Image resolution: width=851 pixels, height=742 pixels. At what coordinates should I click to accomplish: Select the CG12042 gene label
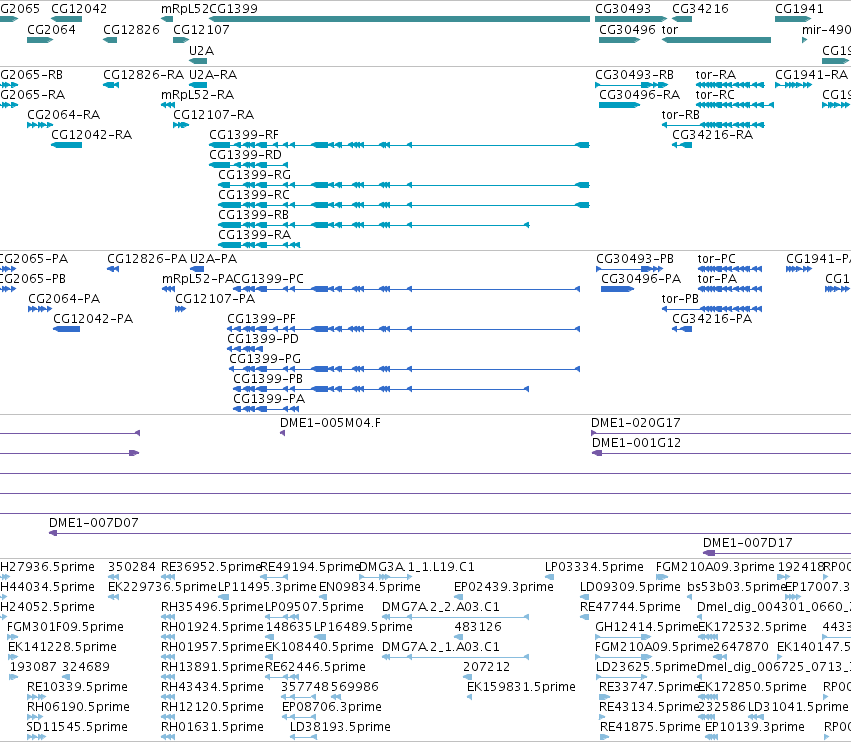coord(79,9)
